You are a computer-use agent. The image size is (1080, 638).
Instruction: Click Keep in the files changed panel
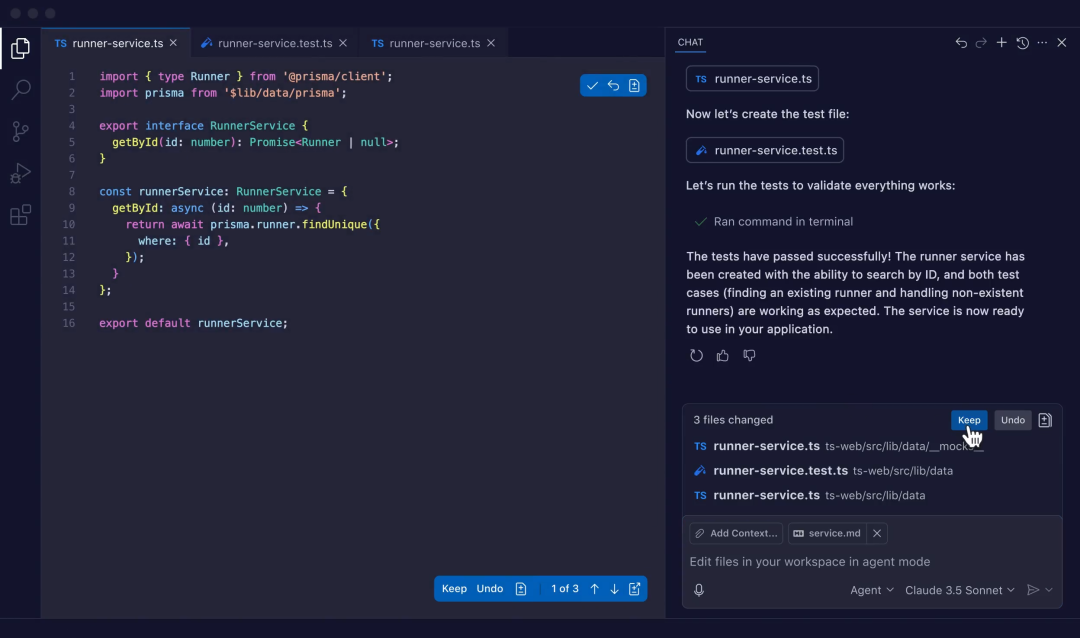pyautogui.click(x=969, y=420)
